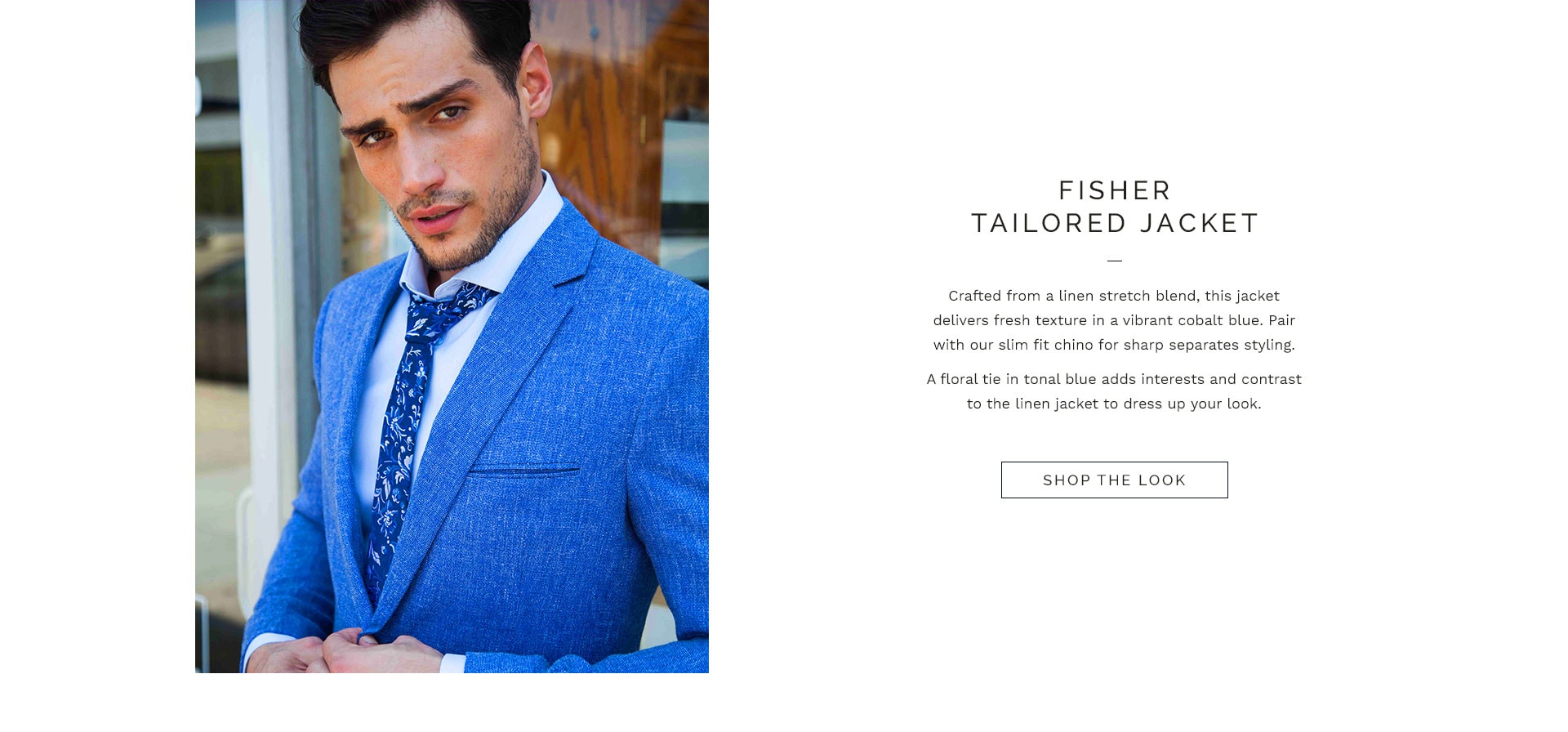Click the 'A floral tie in tonal blue' paragraph
The height and width of the screenshot is (732, 1568).
point(1114,391)
